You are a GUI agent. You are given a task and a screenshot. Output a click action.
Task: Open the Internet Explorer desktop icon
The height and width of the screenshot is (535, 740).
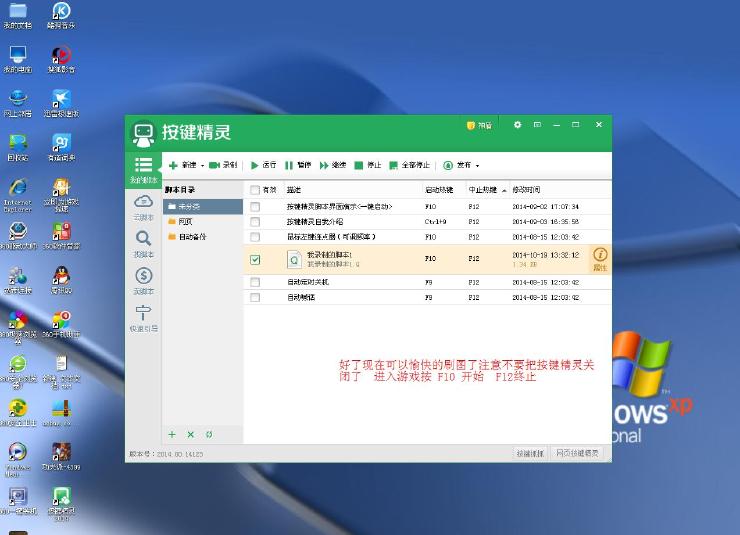click(18, 195)
